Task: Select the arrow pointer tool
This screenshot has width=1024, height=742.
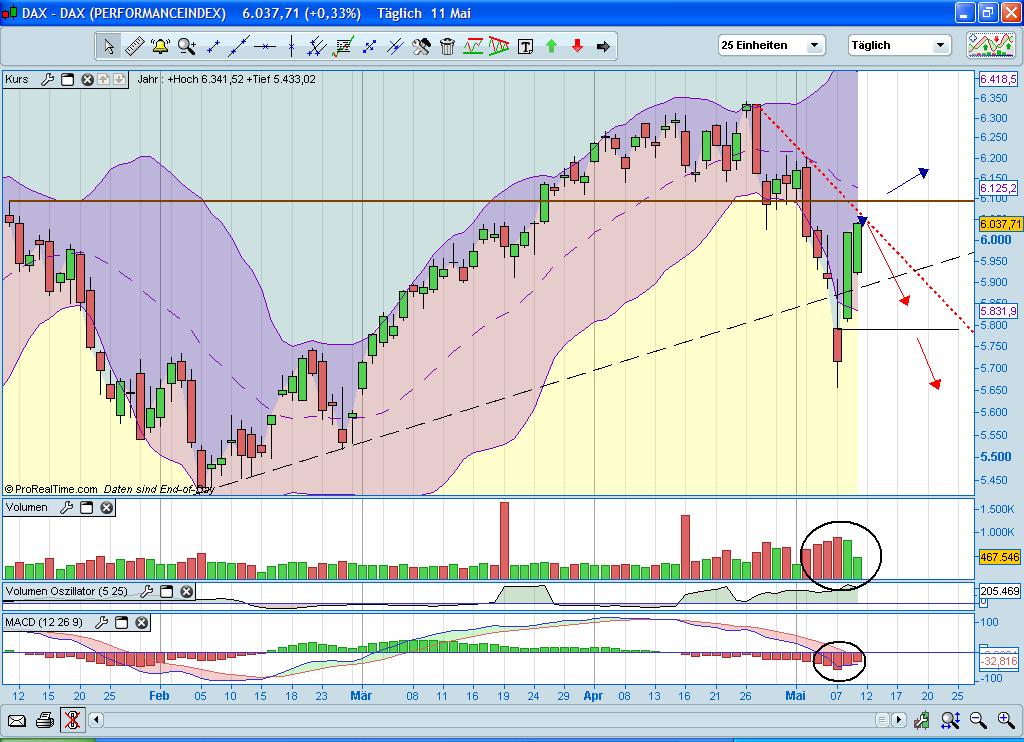Action: [x=109, y=46]
